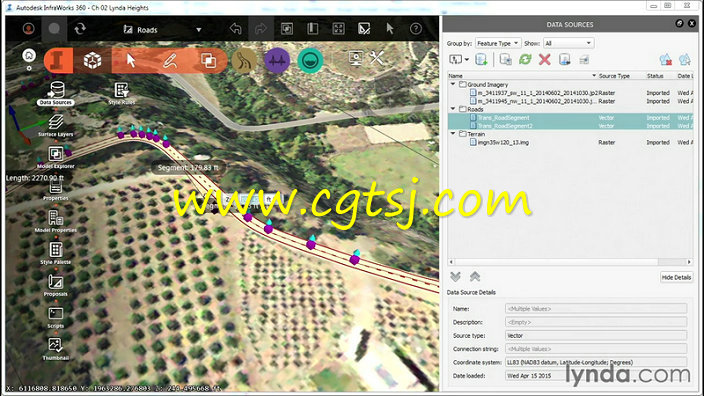The image size is (704, 396).
Task: Click the import data source icon with down arrow
Action: coord(564,59)
